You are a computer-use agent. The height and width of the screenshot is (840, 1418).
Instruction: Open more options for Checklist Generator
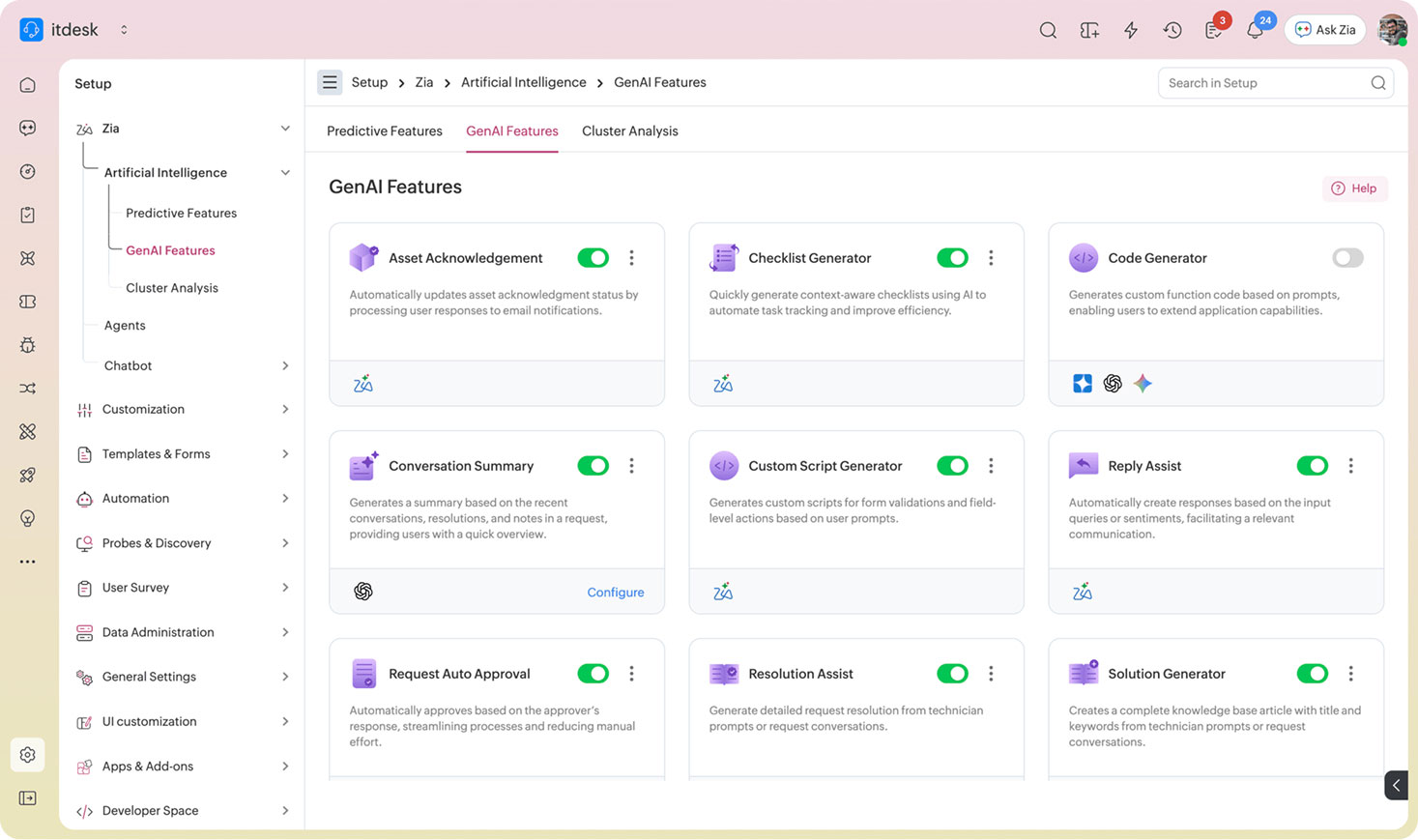(991, 258)
